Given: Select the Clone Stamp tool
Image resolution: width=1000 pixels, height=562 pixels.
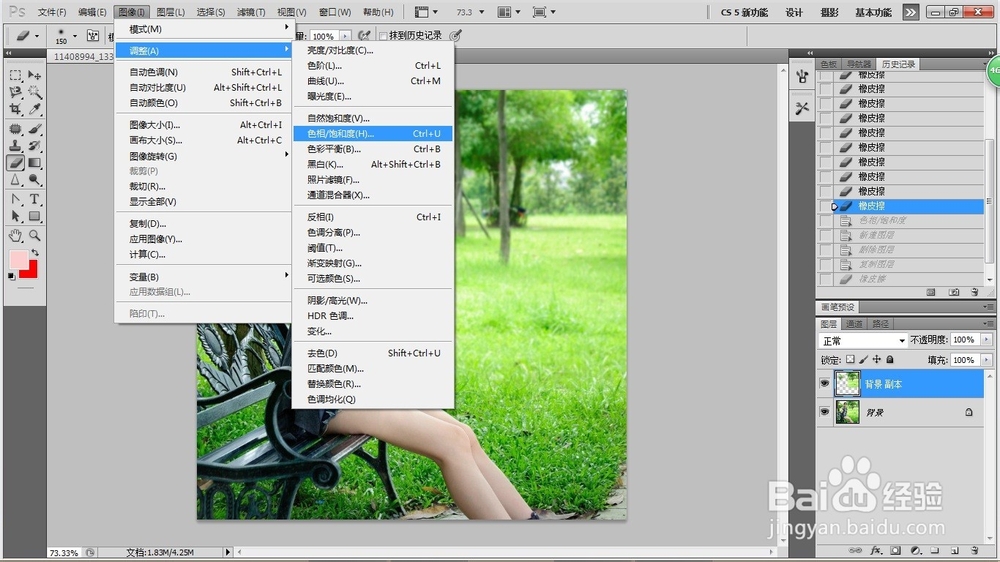Looking at the screenshot, I should pyautogui.click(x=15, y=145).
